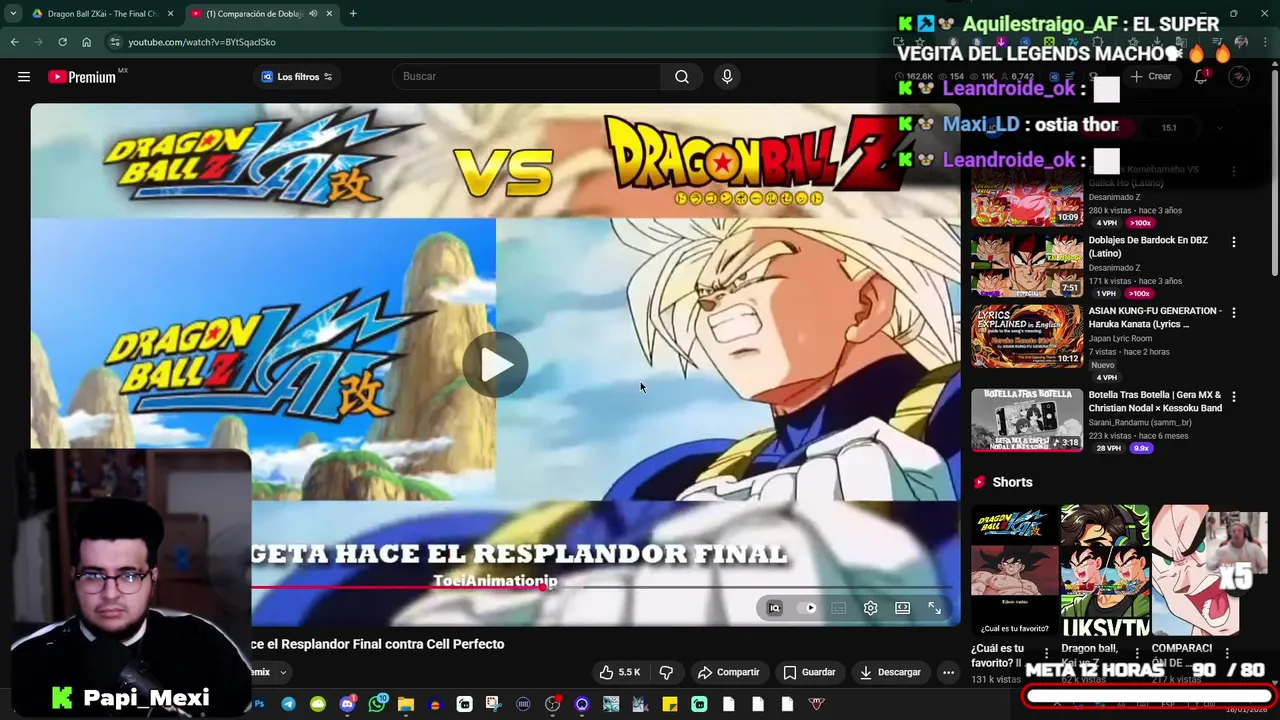The width and height of the screenshot is (1280, 720).
Task: Open OBS Studio from the taskbar
Action: [551, 704]
